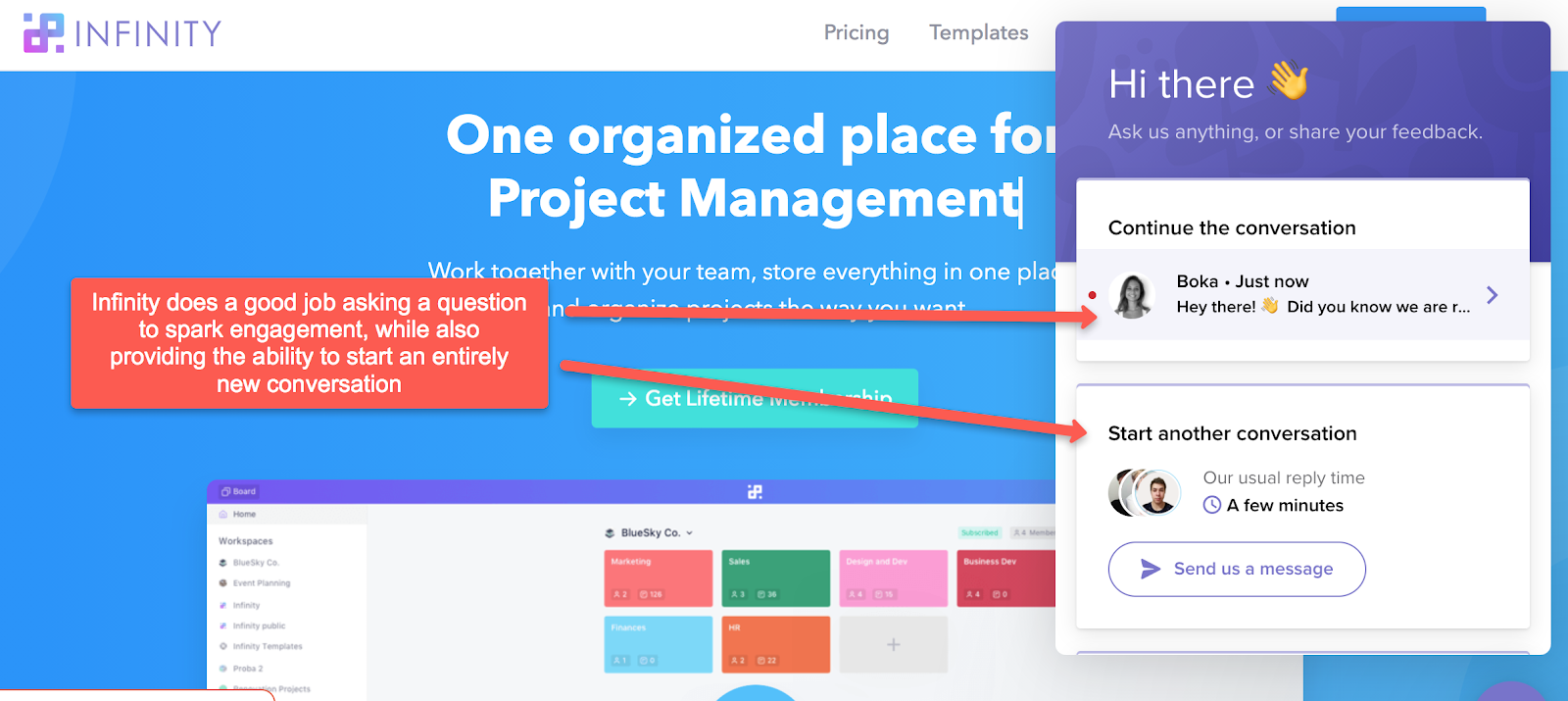The image size is (1568, 701).
Task: Click the Hi there greeting heading
Action: tap(1208, 82)
